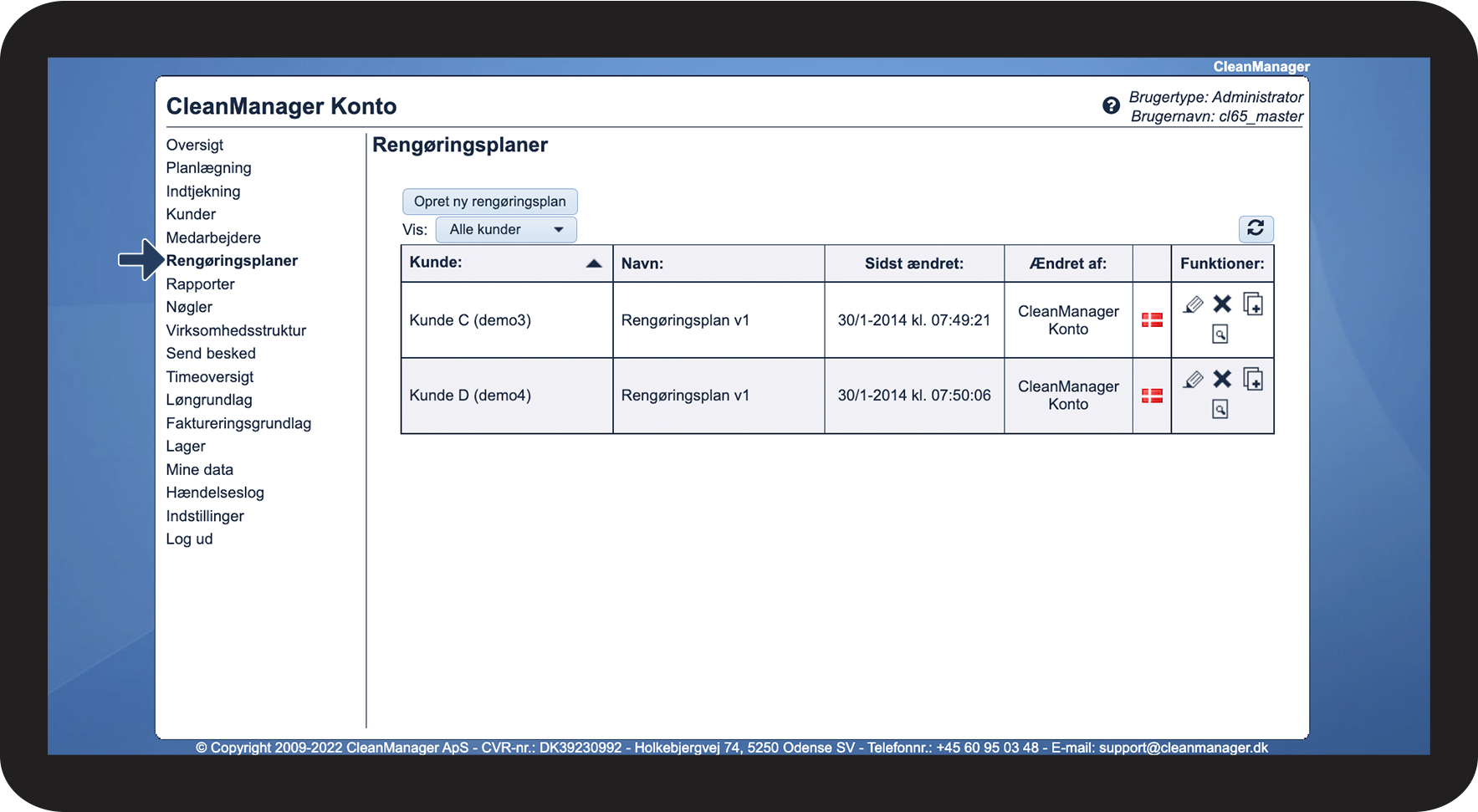Click Log ud to sign out
Image resolution: width=1478 pixels, height=812 pixels.
tap(190, 539)
